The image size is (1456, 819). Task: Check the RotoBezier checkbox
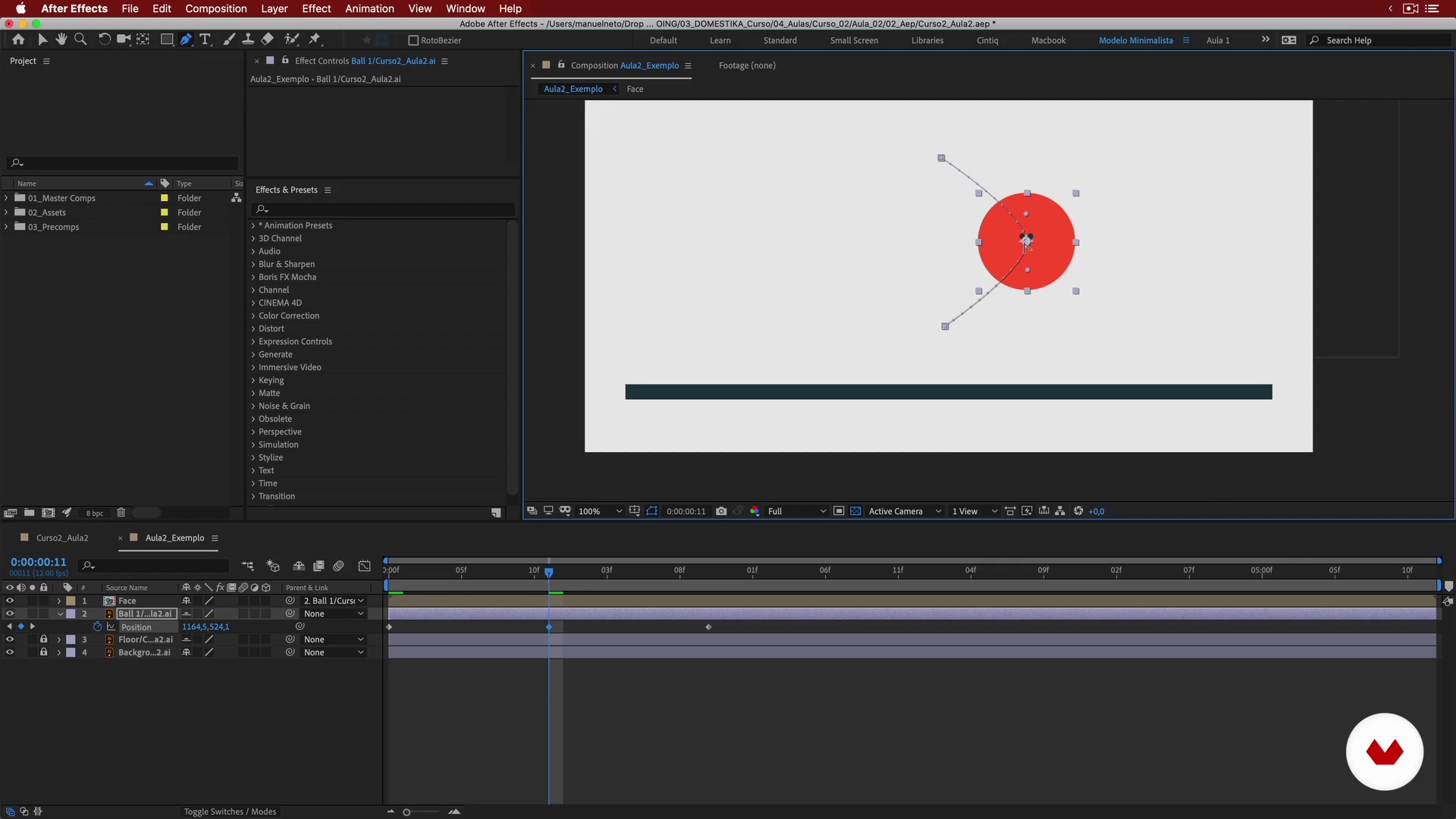click(413, 40)
